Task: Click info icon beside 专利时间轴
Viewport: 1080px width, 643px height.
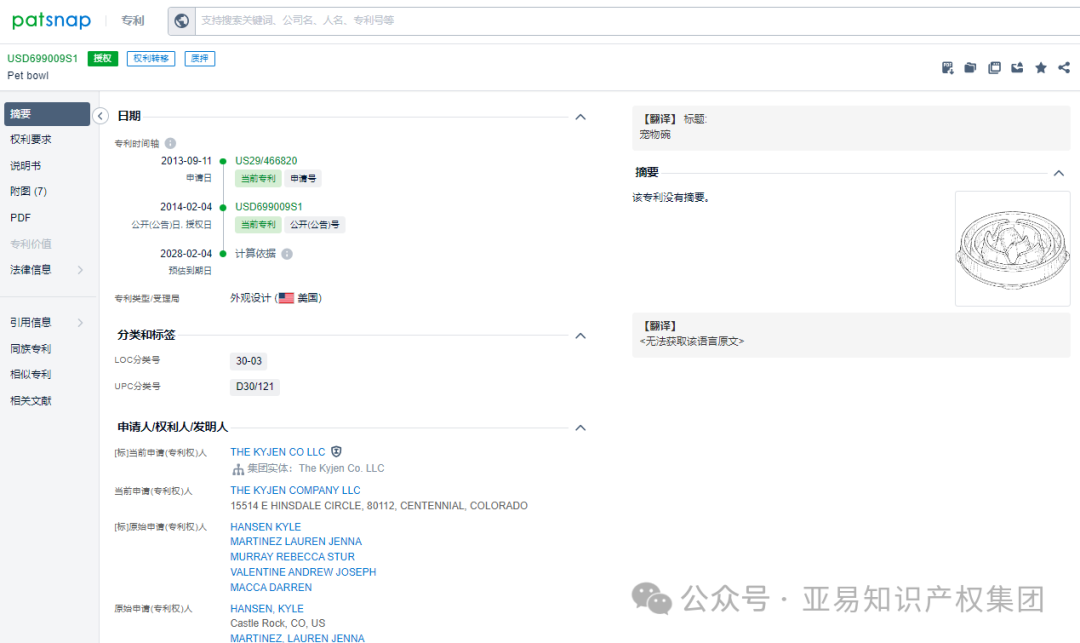Action: coord(170,143)
